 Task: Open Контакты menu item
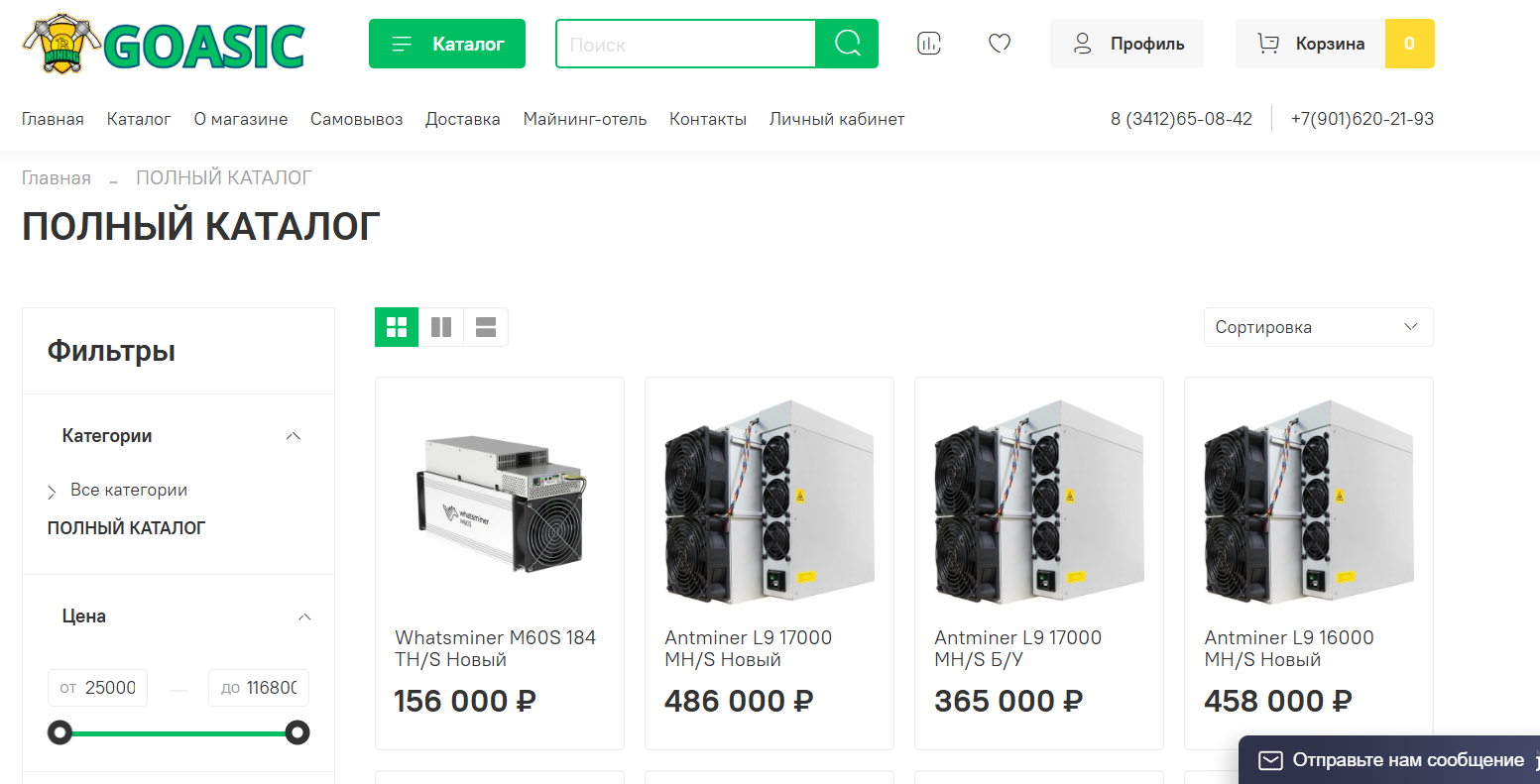[x=708, y=119]
